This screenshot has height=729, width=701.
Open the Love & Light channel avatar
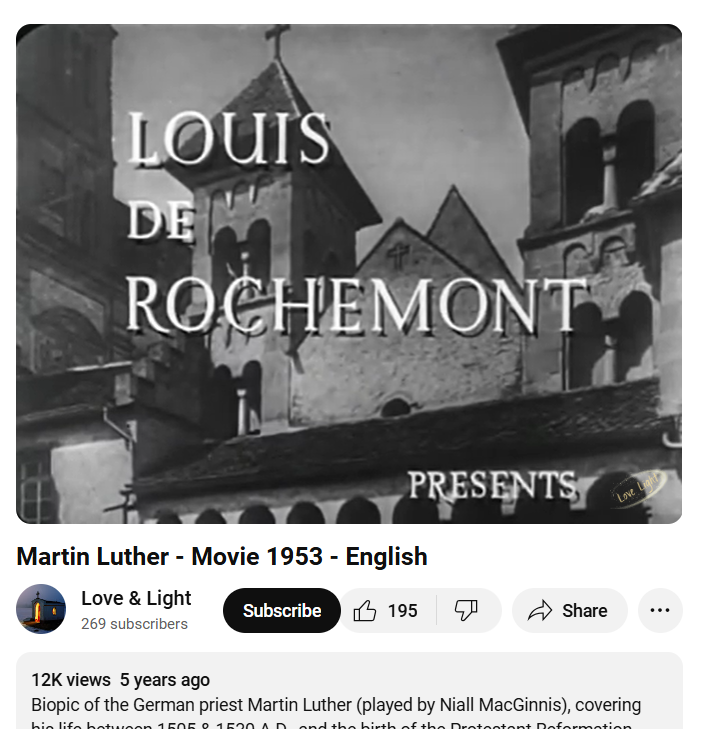(41, 609)
